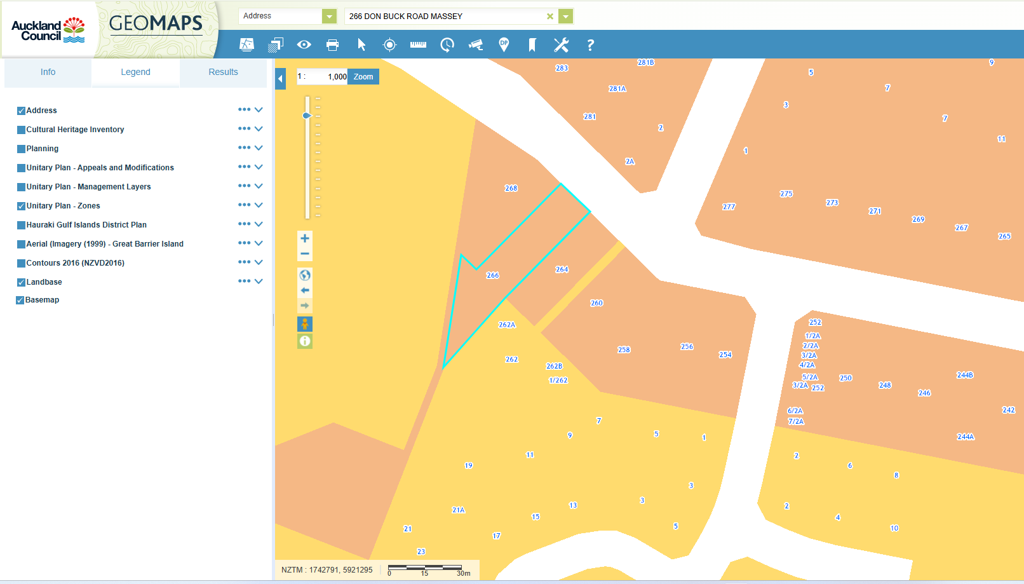Image resolution: width=1024 pixels, height=584 pixels.
Task: Click the Print map icon
Action: [333, 45]
